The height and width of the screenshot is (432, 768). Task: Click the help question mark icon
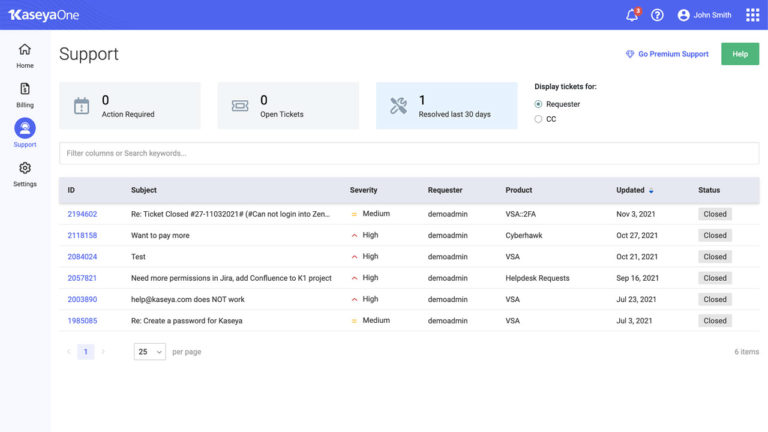[657, 15]
